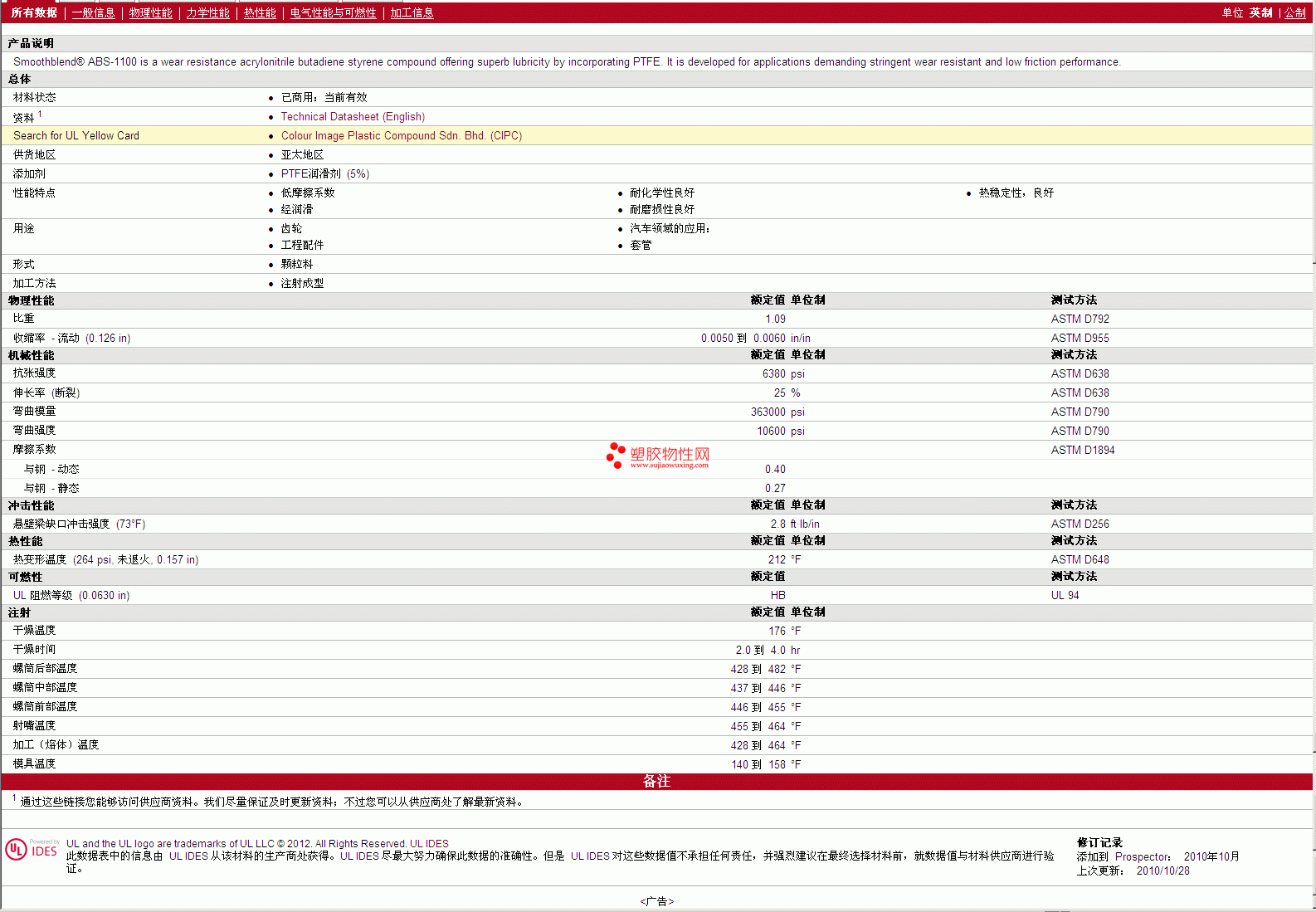Click the ASTM D1894 test method text

1082,451
